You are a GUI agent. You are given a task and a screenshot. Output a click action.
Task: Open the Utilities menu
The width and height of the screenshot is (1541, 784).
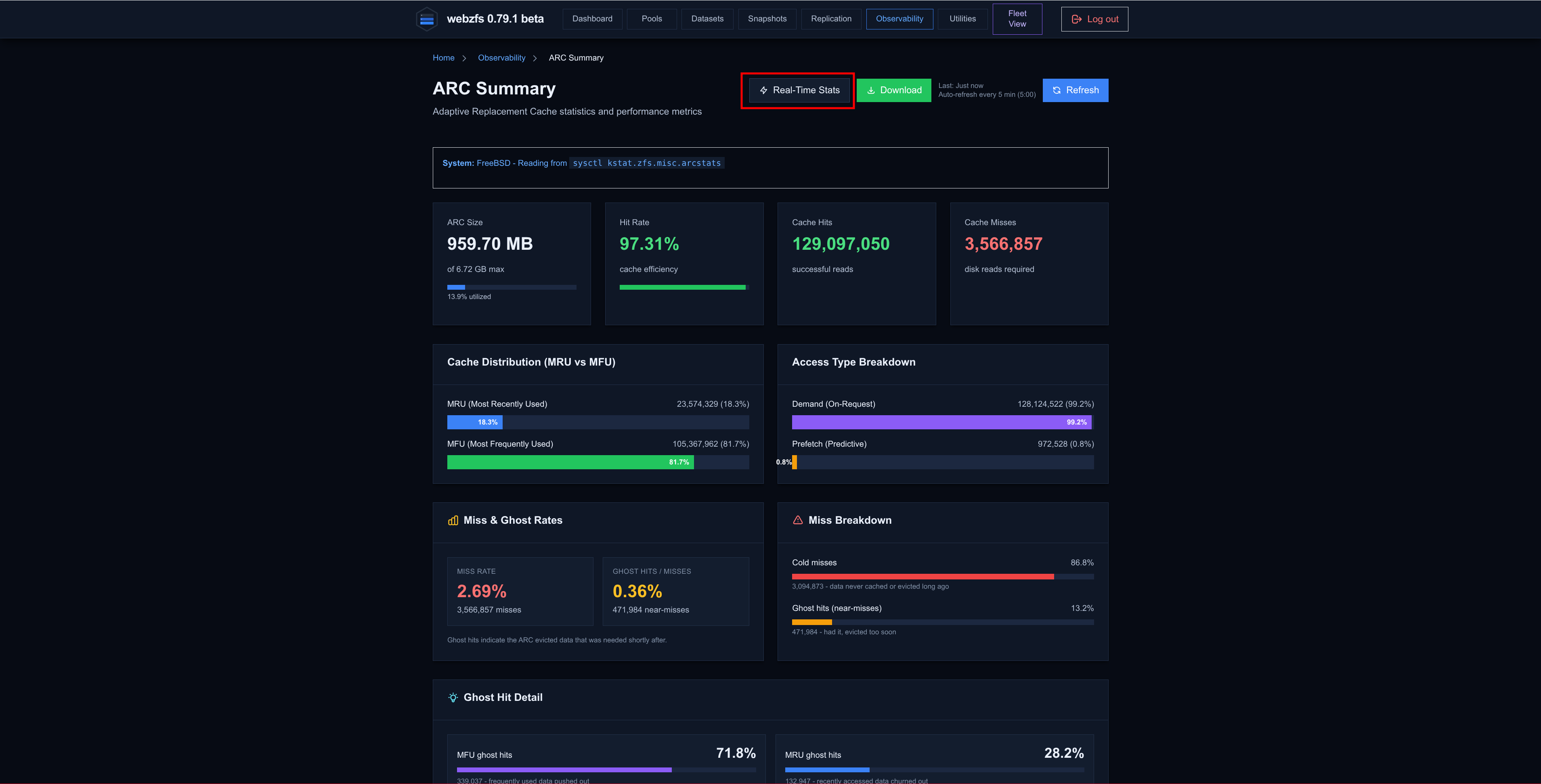[962, 19]
